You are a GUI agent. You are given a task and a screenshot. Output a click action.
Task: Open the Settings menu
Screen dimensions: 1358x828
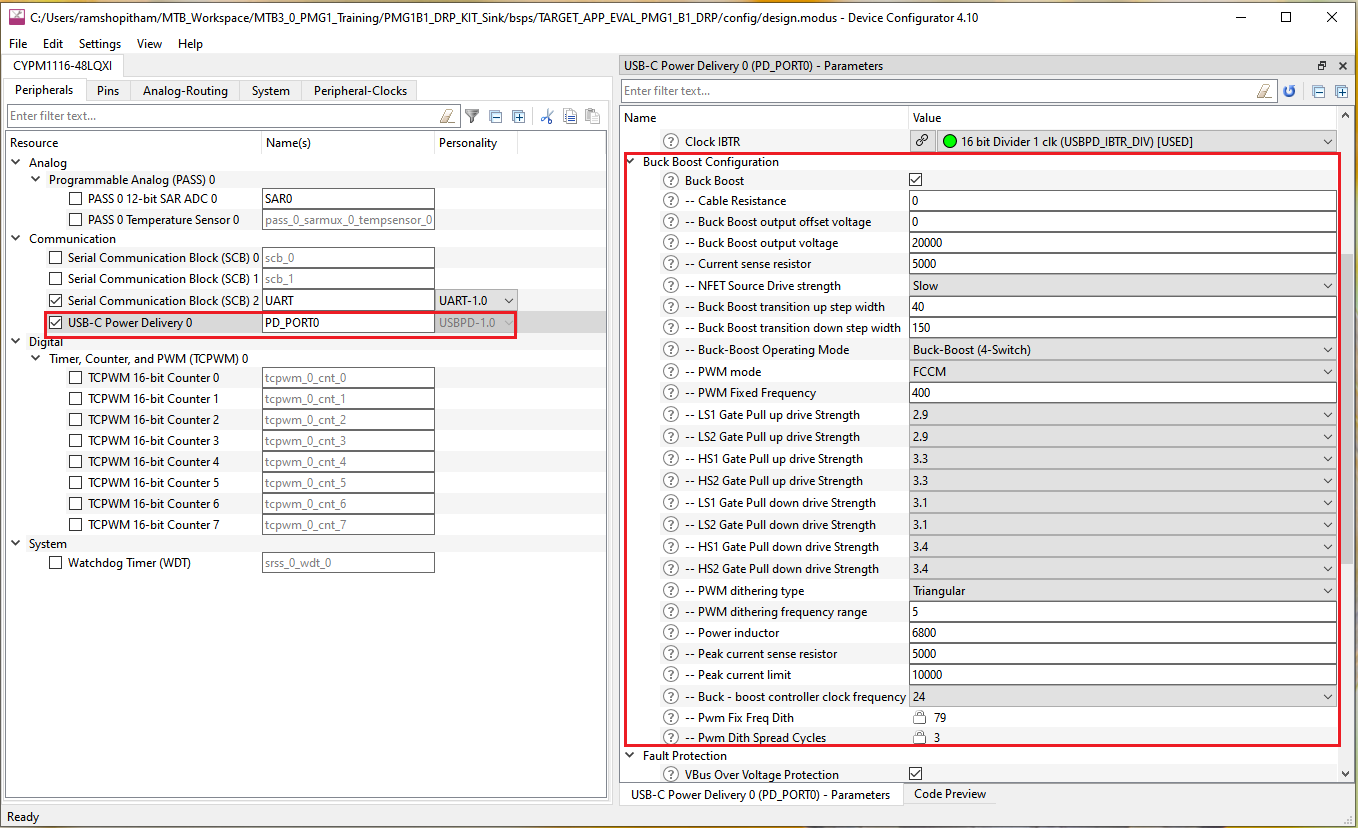tap(100, 44)
